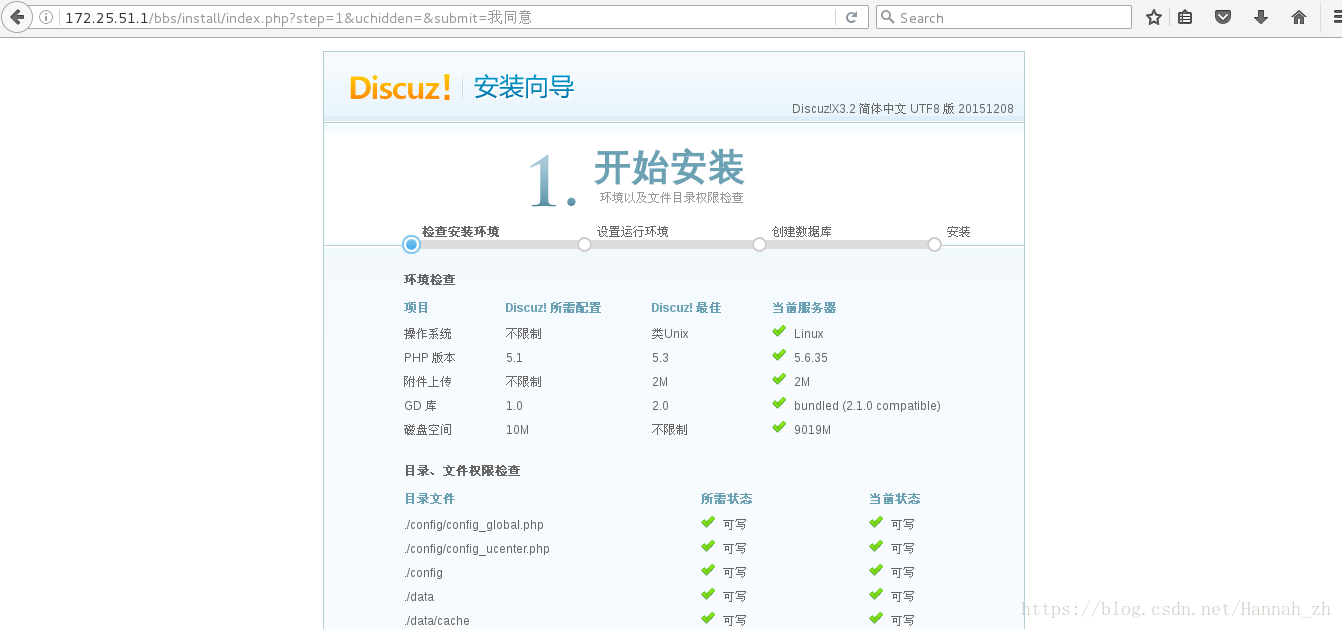This screenshot has width=1342, height=629.
Task: Click current-state checkmark for ./config/config_global.php
Action: (876, 522)
